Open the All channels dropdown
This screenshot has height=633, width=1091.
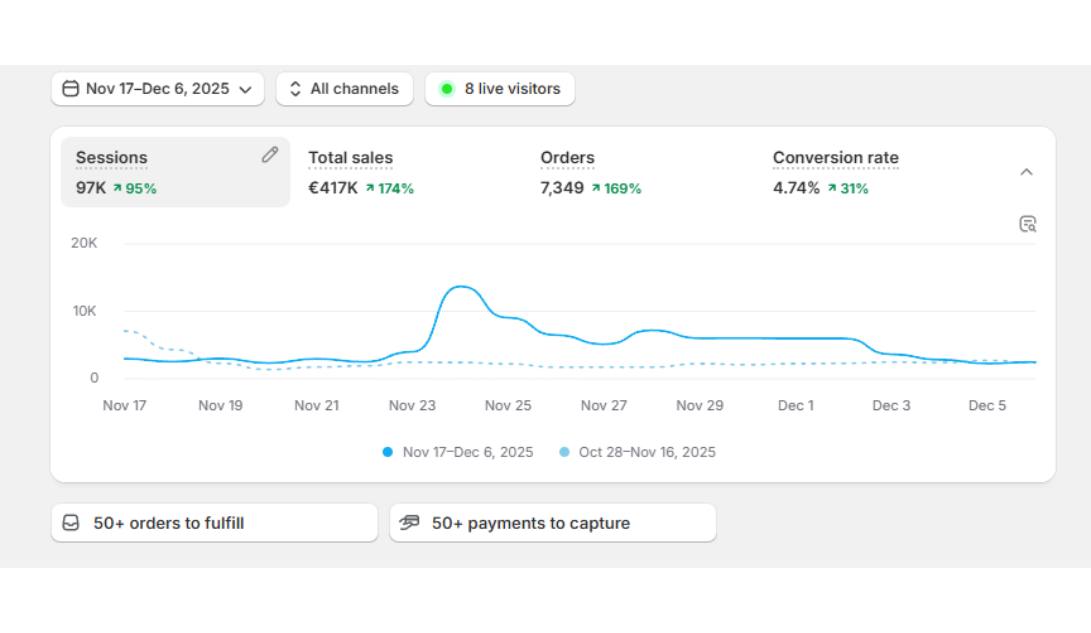click(345, 89)
